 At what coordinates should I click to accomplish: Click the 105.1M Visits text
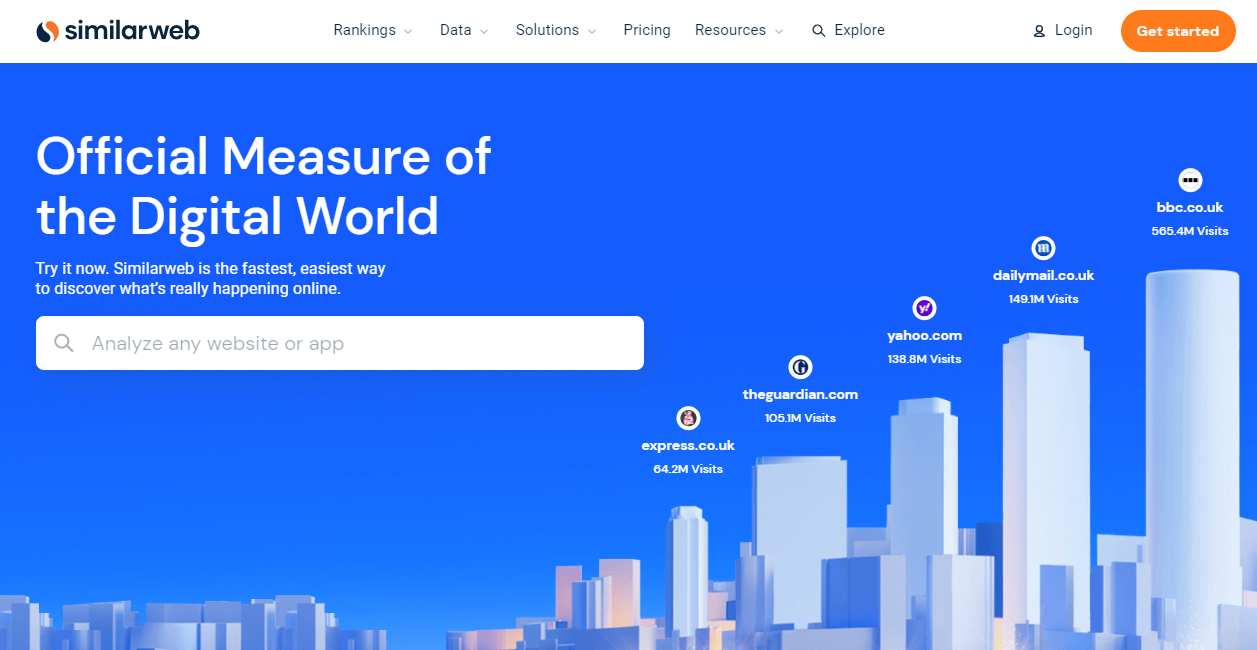click(x=800, y=418)
